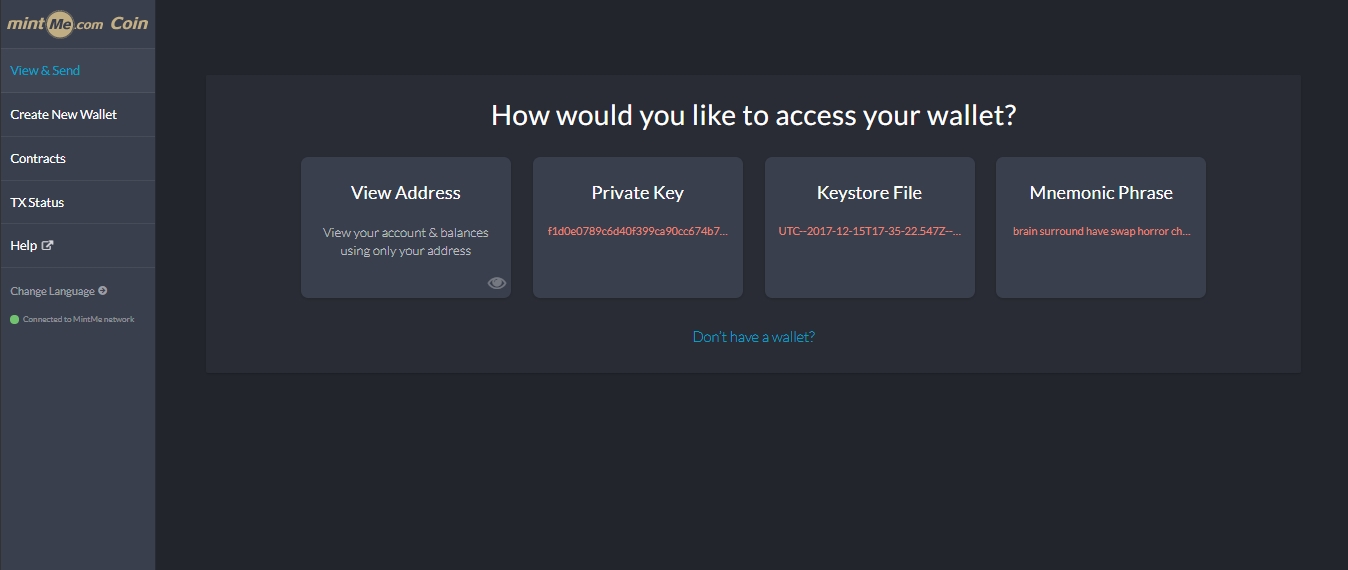This screenshot has height=570, width=1348.
Task: Open the View & Send menu item
Action: coord(45,71)
